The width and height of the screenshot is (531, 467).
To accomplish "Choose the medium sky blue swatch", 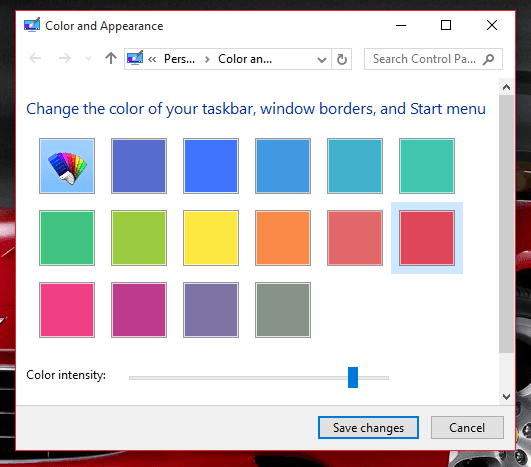I will 283,166.
